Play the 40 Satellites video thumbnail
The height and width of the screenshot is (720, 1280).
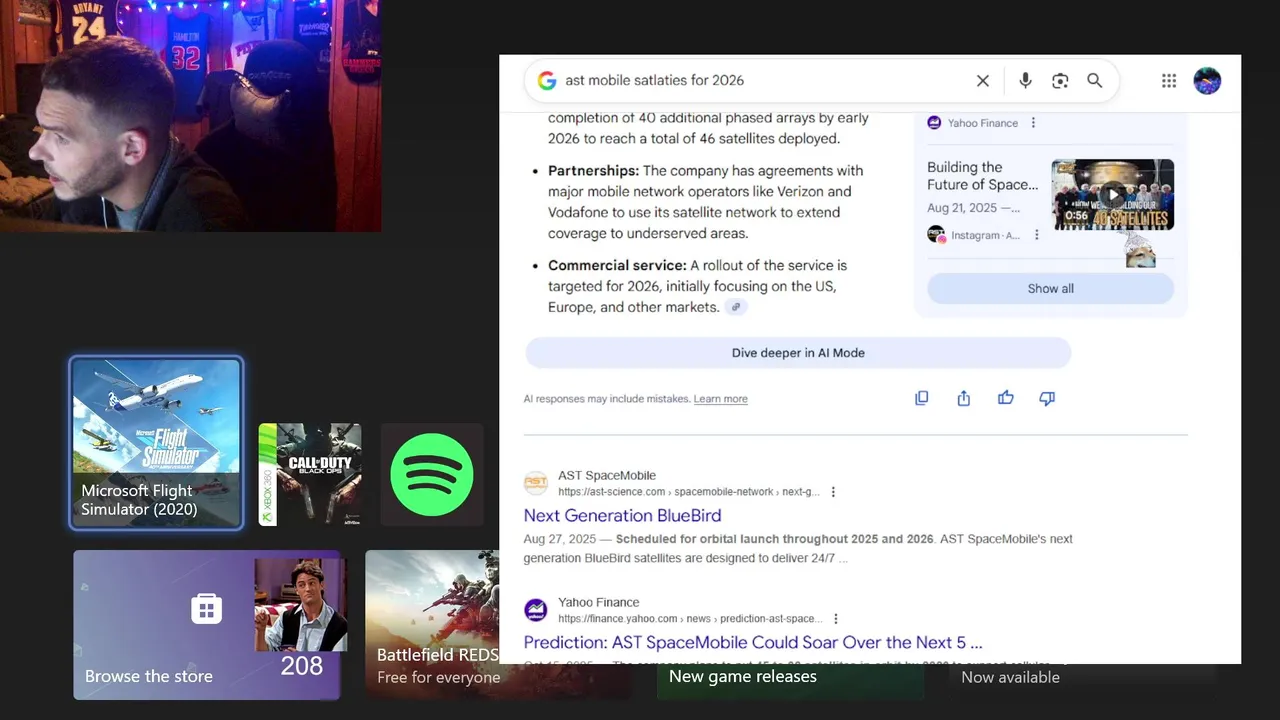pos(1112,195)
